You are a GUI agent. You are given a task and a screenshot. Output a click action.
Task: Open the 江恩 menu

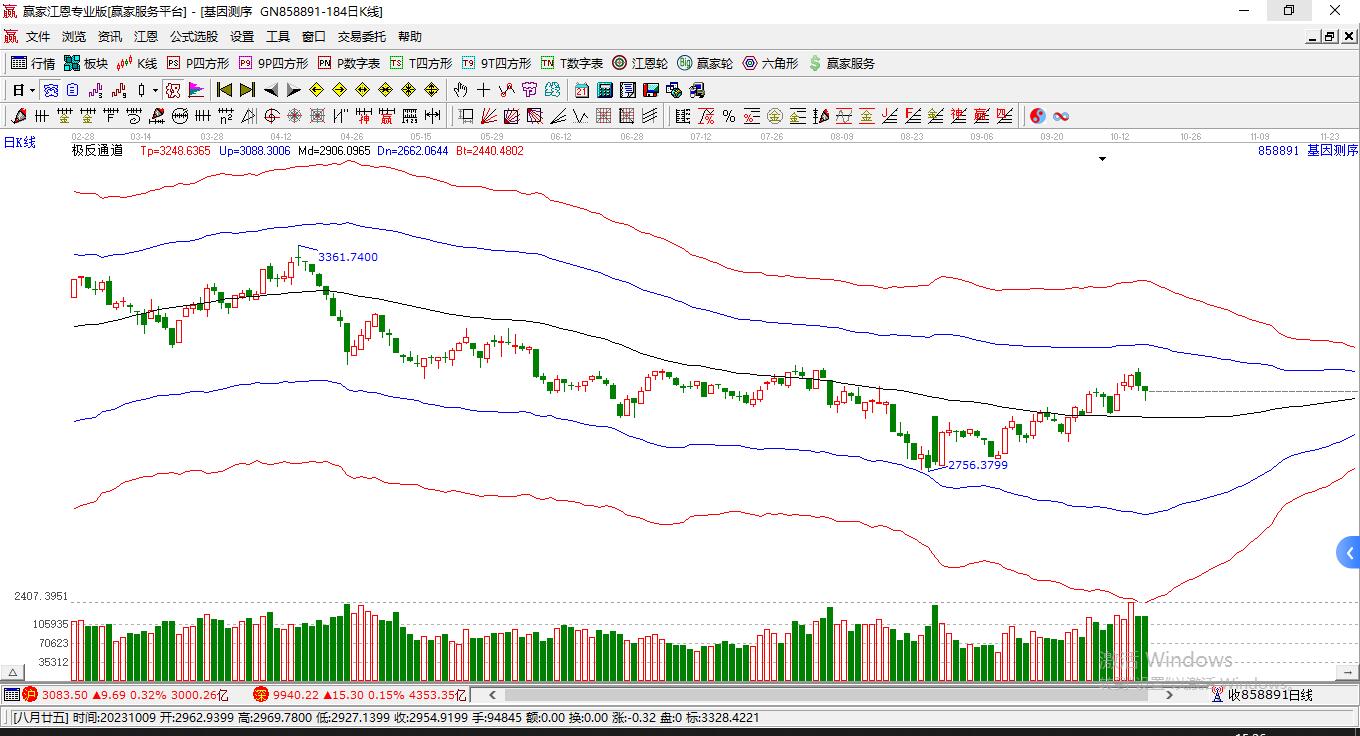click(146, 36)
